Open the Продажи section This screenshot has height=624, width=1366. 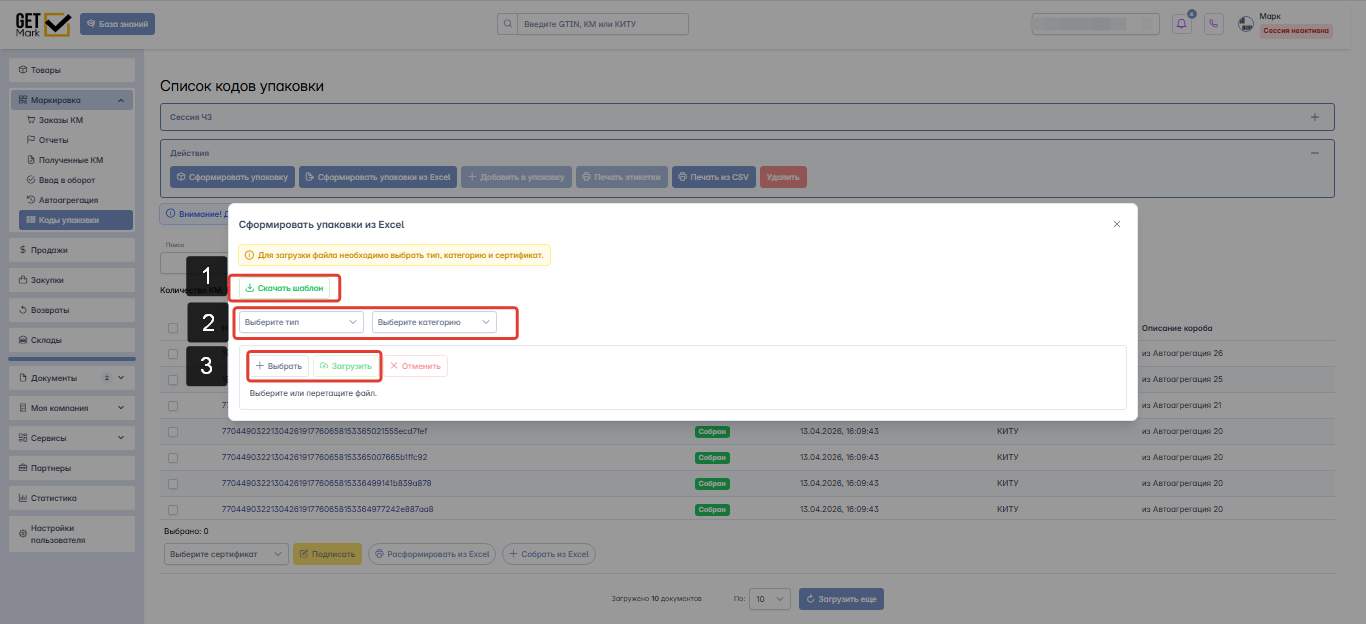pyautogui.click(x=72, y=250)
